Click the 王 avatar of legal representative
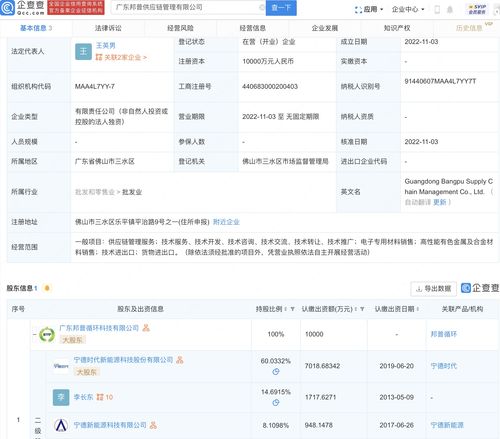This screenshot has width=500, height=439. (83, 52)
